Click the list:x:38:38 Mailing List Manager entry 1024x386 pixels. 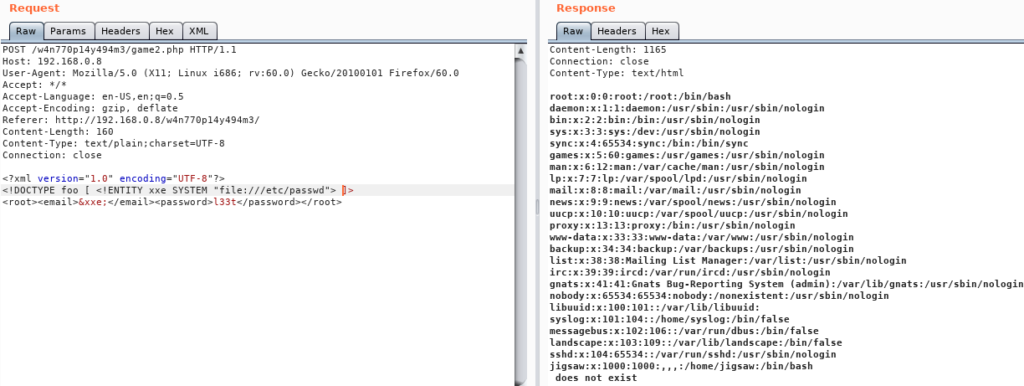(x=728, y=261)
